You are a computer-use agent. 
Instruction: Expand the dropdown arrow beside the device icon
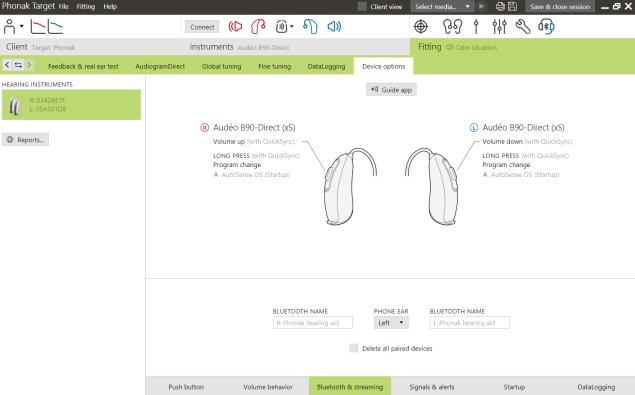click(x=292, y=27)
